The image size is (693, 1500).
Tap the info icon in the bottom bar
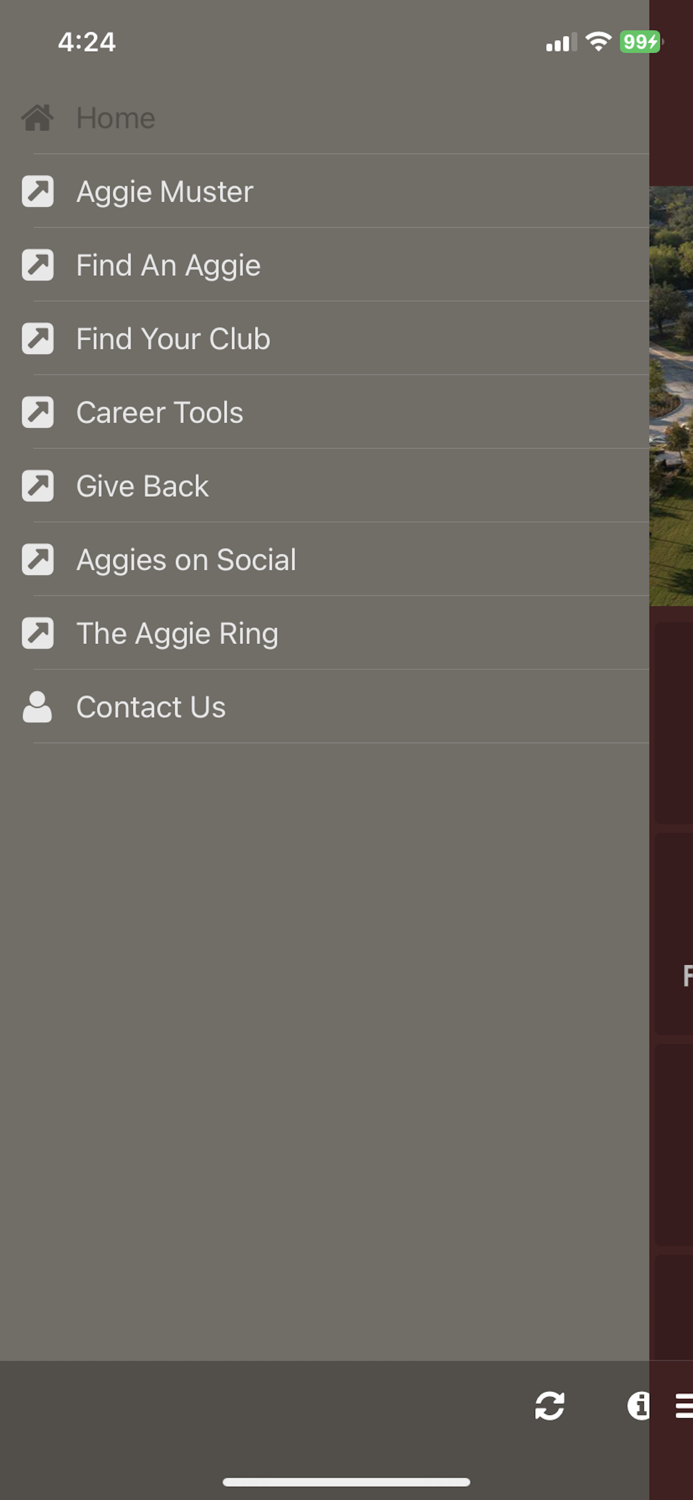(x=638, y=1406)
